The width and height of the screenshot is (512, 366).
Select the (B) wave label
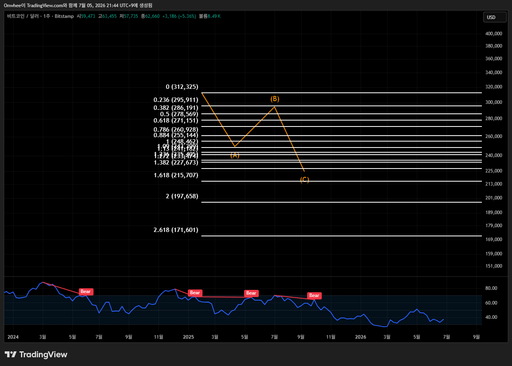tap(275, 99)
